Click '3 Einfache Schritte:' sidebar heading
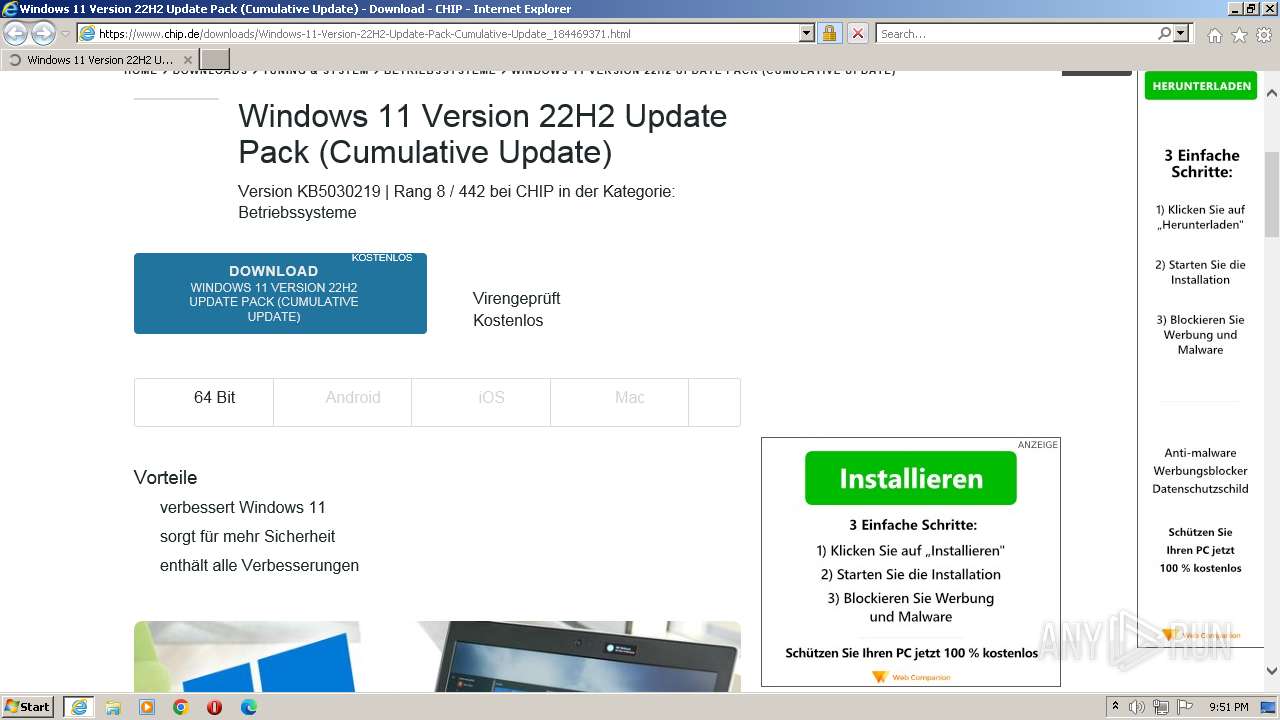 (x=1201, y=163)
